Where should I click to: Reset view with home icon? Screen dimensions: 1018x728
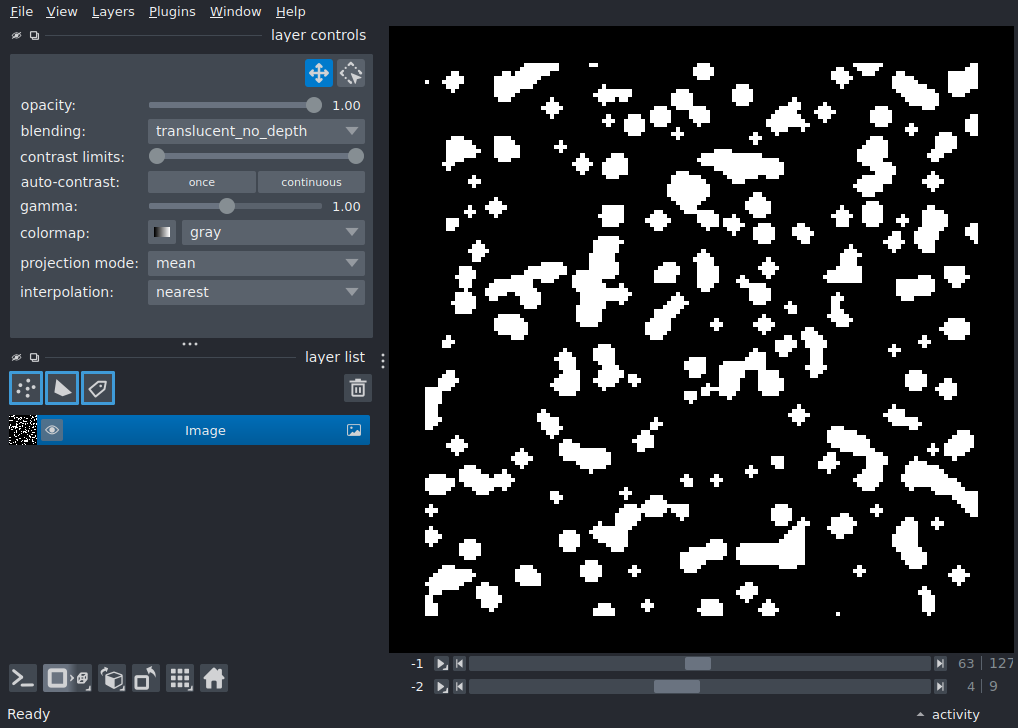click(x=214, y=679)
